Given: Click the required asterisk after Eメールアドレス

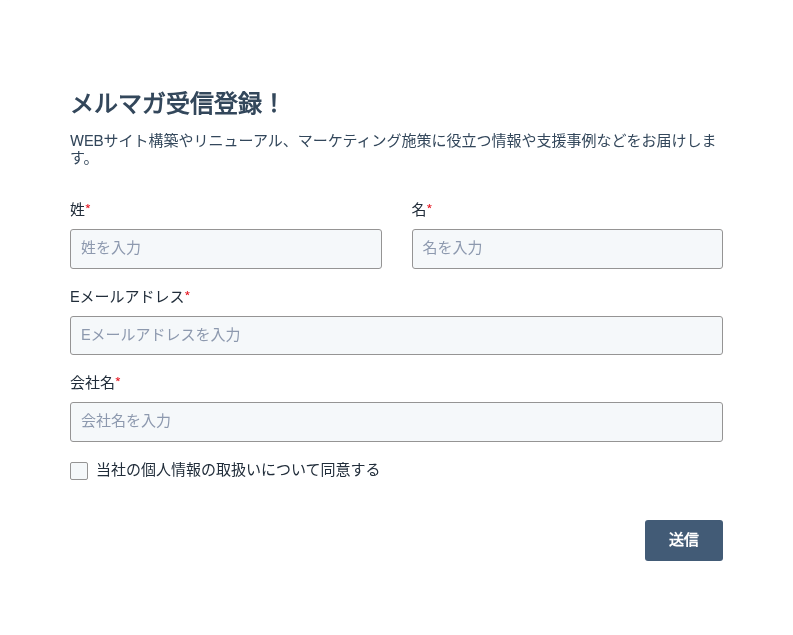Looking at the screenshot, I should (x=188, y=294).
